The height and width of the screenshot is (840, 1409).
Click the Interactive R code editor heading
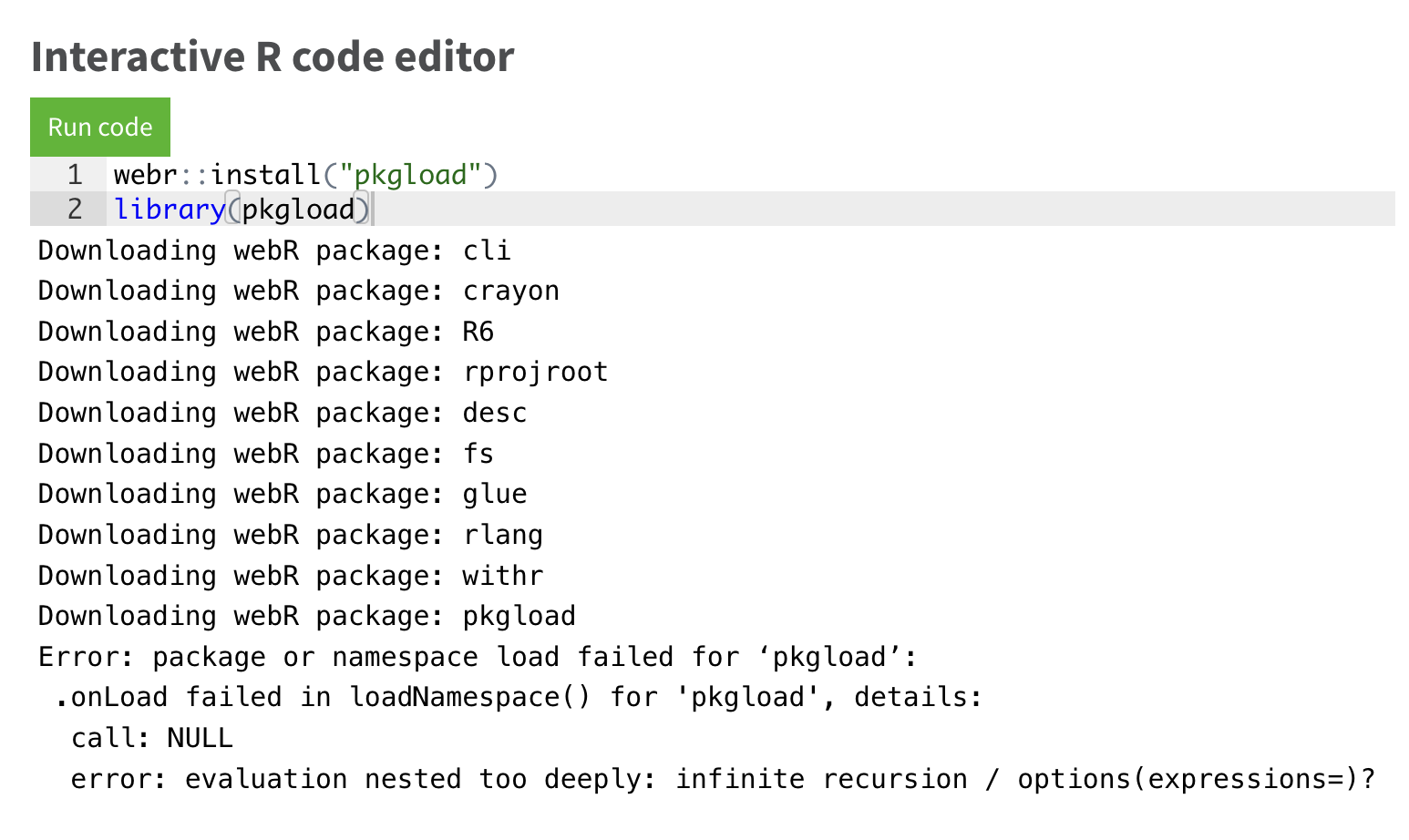pos(273,56)
